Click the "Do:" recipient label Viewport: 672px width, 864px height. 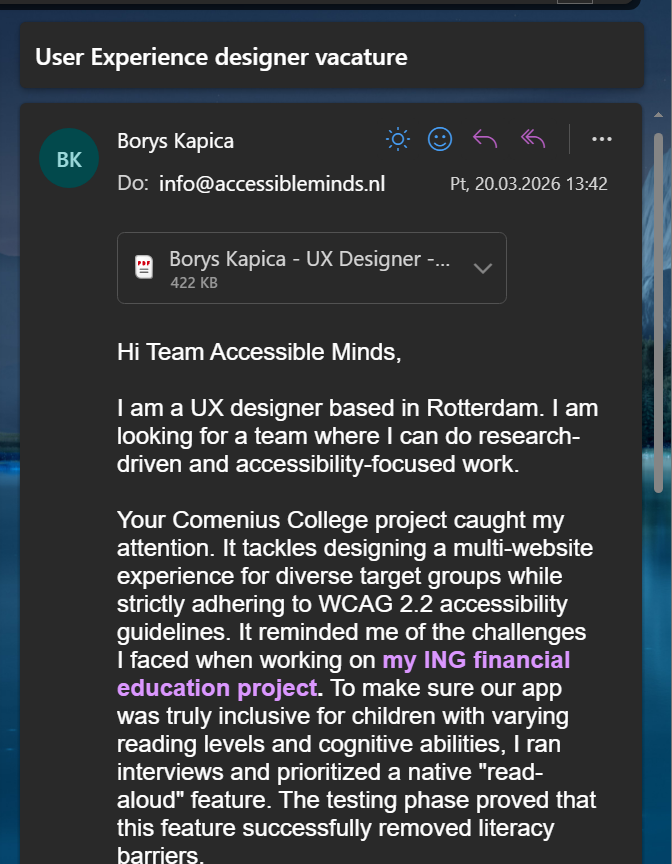coord(133,184)
